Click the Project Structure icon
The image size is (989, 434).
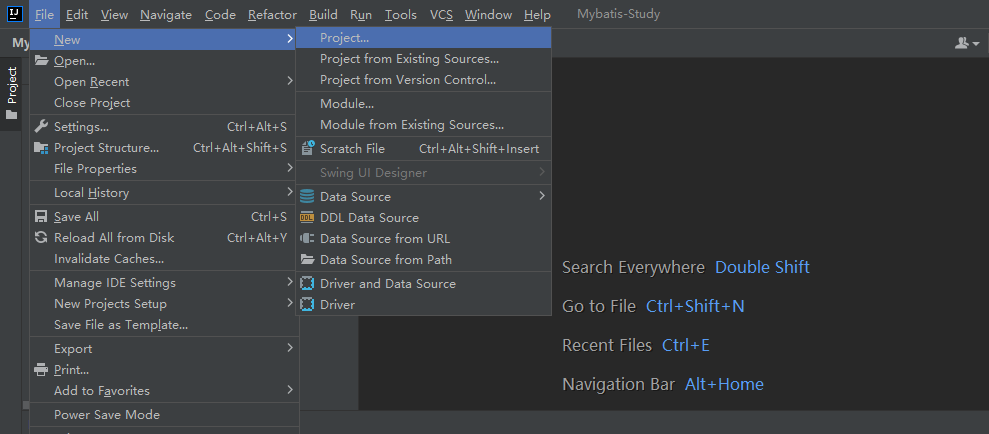(41, 148)
